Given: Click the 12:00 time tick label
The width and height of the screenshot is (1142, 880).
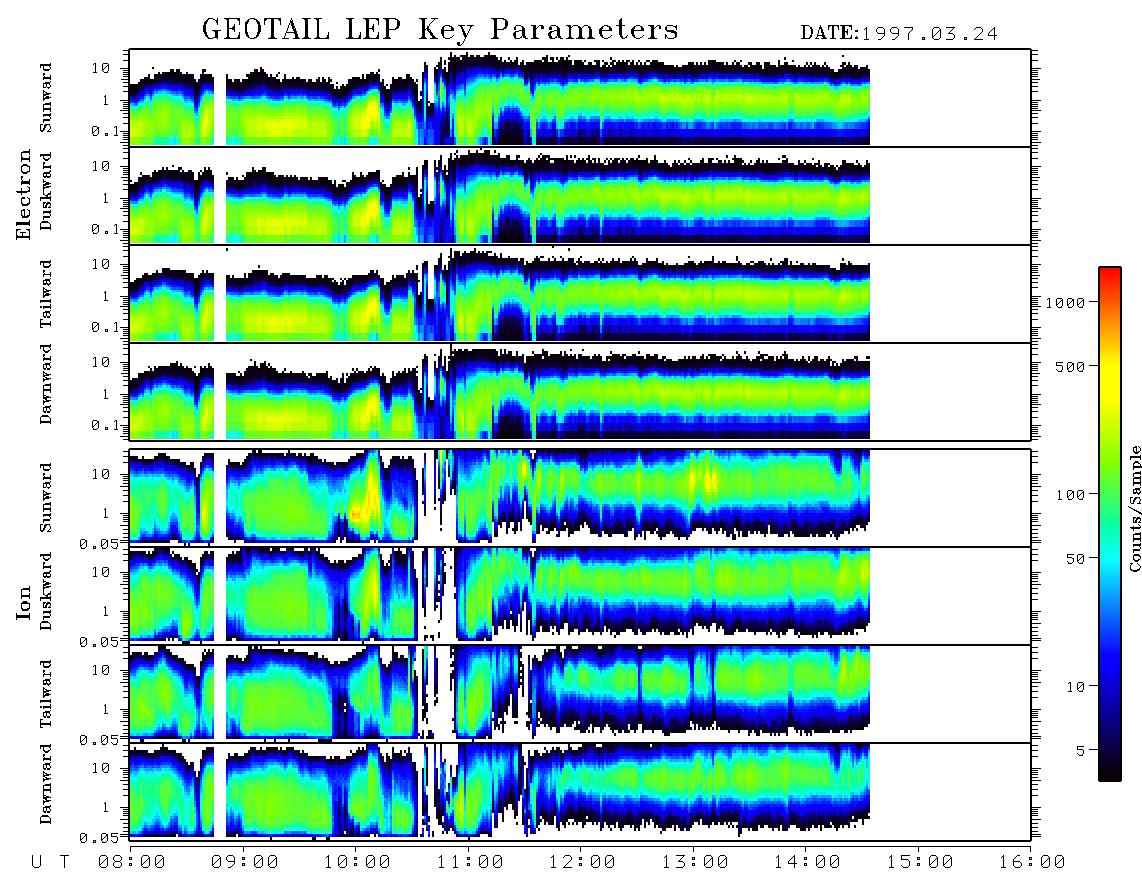Looking at the screenshot, I should tap(582, 863).
